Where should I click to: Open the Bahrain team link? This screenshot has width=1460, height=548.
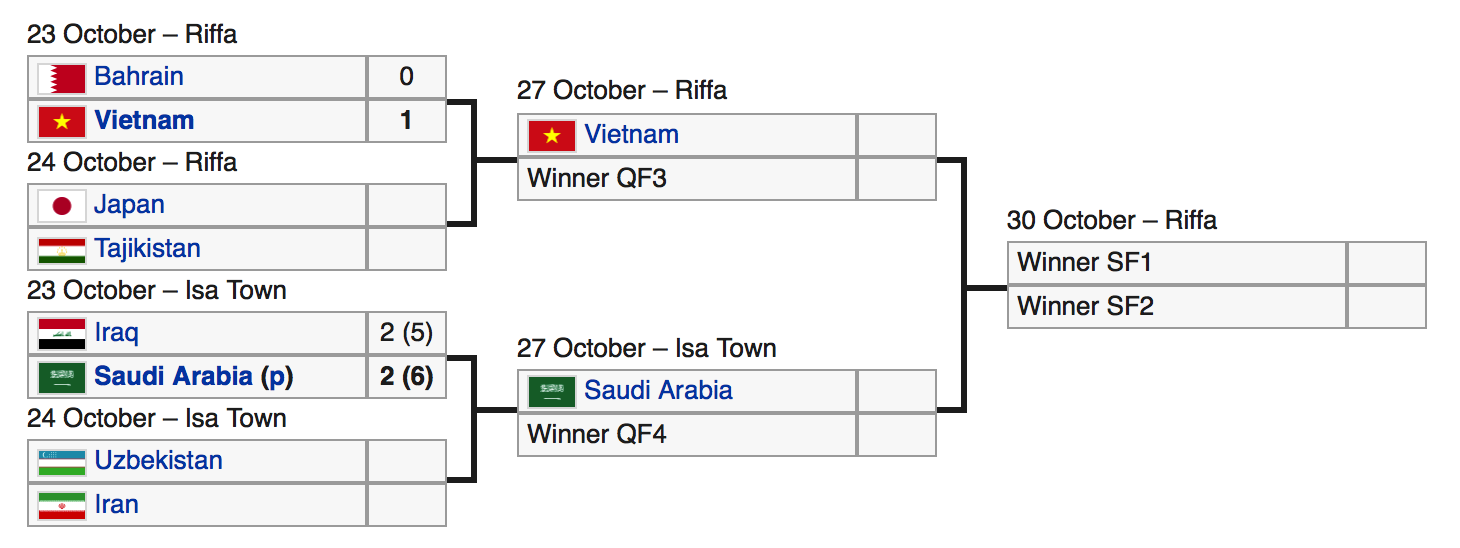coord(139,77)
